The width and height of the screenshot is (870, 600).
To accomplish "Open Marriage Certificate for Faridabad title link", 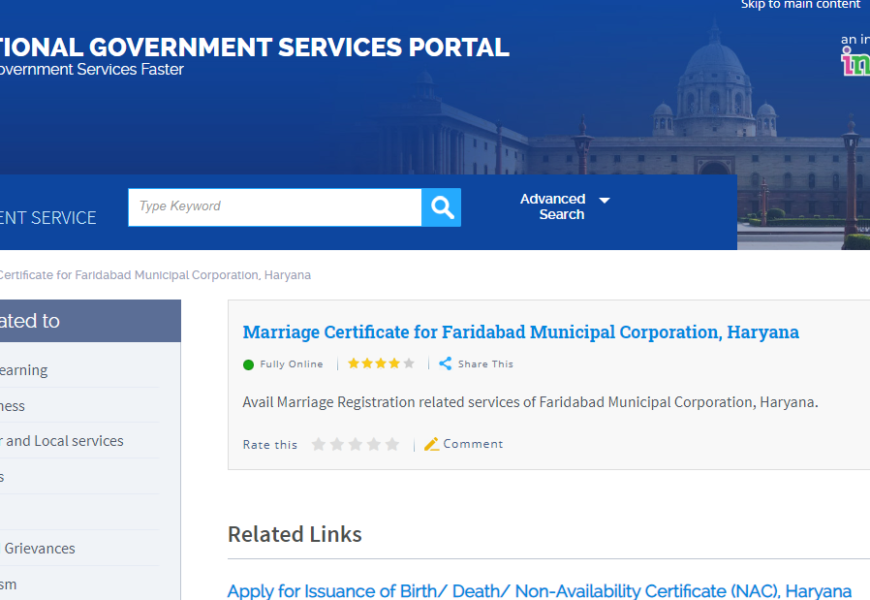I will click(x=520, y=332).
